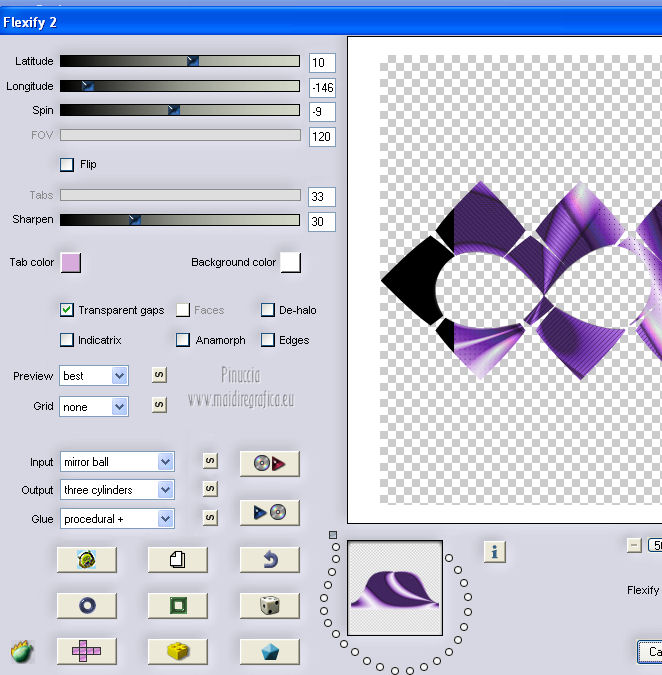The height and width of the screenshot is (675, 662).
Task: Click the large flexify preview image
Action: click(504, 280)
